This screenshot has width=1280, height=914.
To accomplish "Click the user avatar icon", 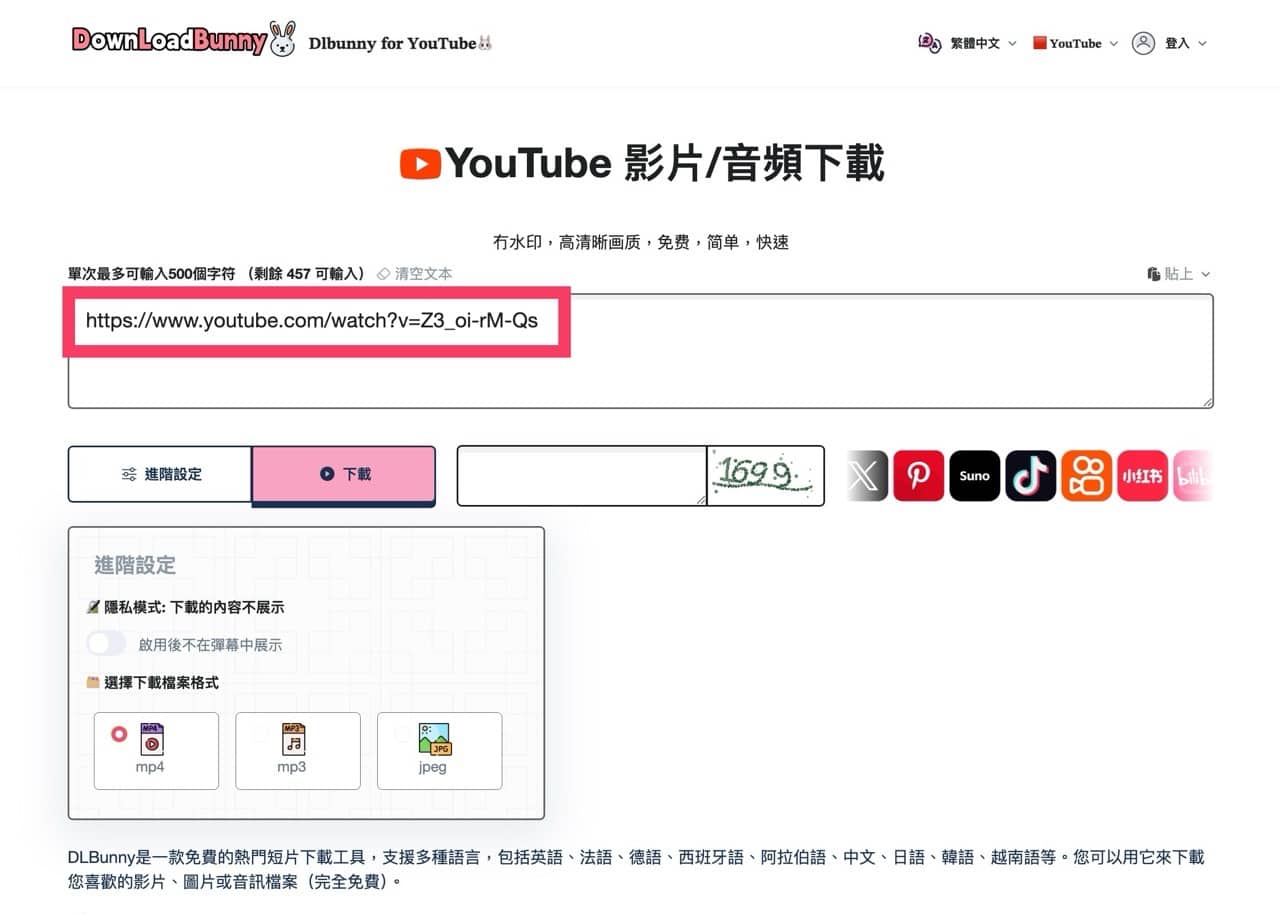I will coord(1143,43).
